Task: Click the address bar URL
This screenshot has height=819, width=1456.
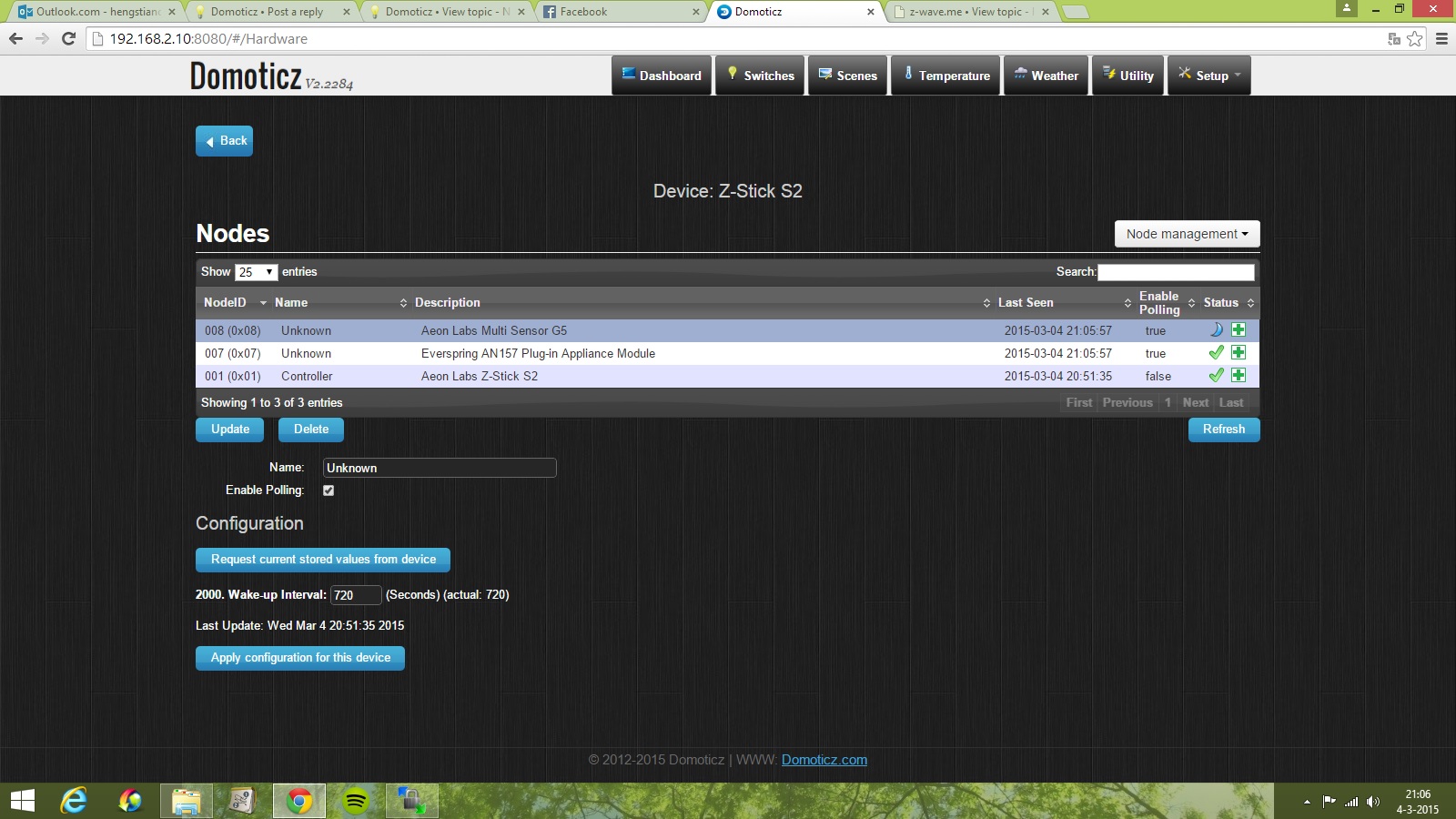Action: click(x=208, y=38)
